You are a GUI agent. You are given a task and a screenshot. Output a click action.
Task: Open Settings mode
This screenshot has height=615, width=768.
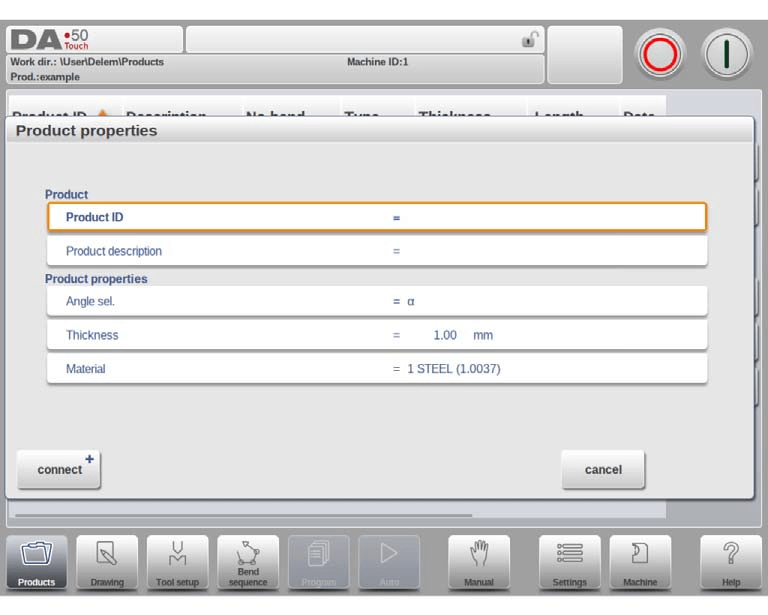tap(569, 562)
